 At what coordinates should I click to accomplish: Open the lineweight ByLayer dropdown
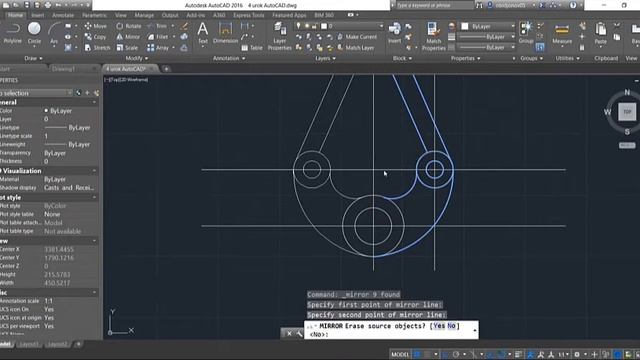pos(488,37)
